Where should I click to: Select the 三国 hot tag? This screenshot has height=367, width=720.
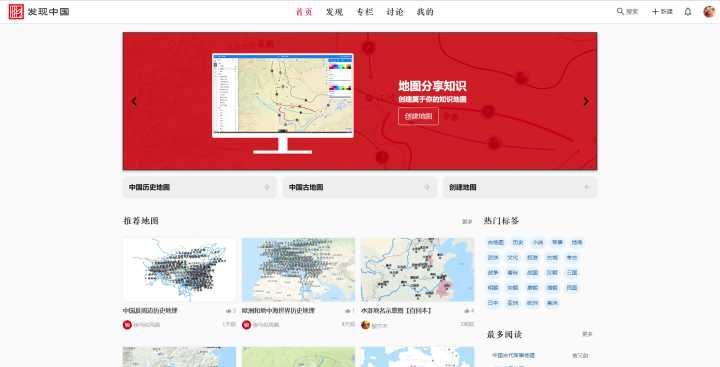coord(572,273)
